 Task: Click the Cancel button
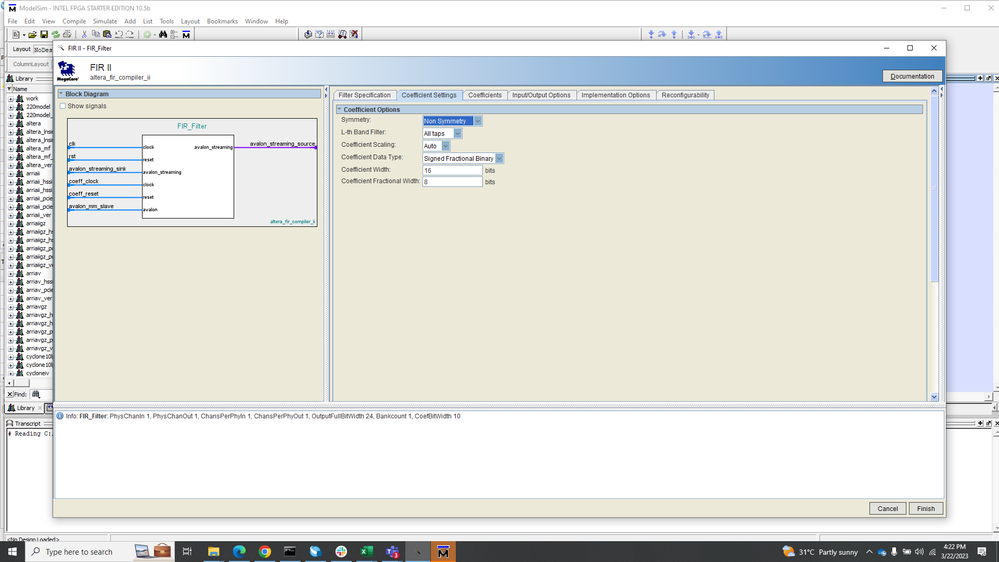[x=888, y=508]
